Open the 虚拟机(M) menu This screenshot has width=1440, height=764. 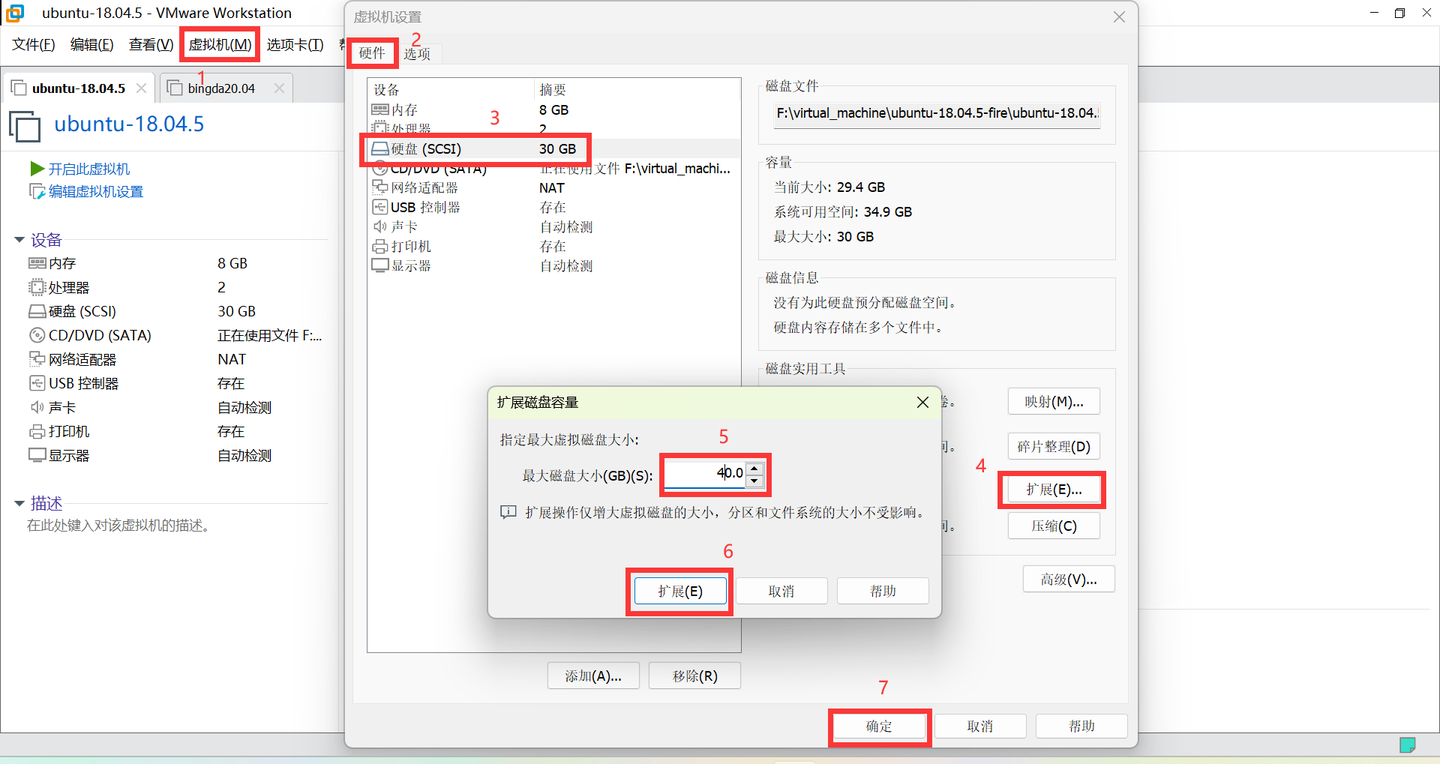coord(220,45)
